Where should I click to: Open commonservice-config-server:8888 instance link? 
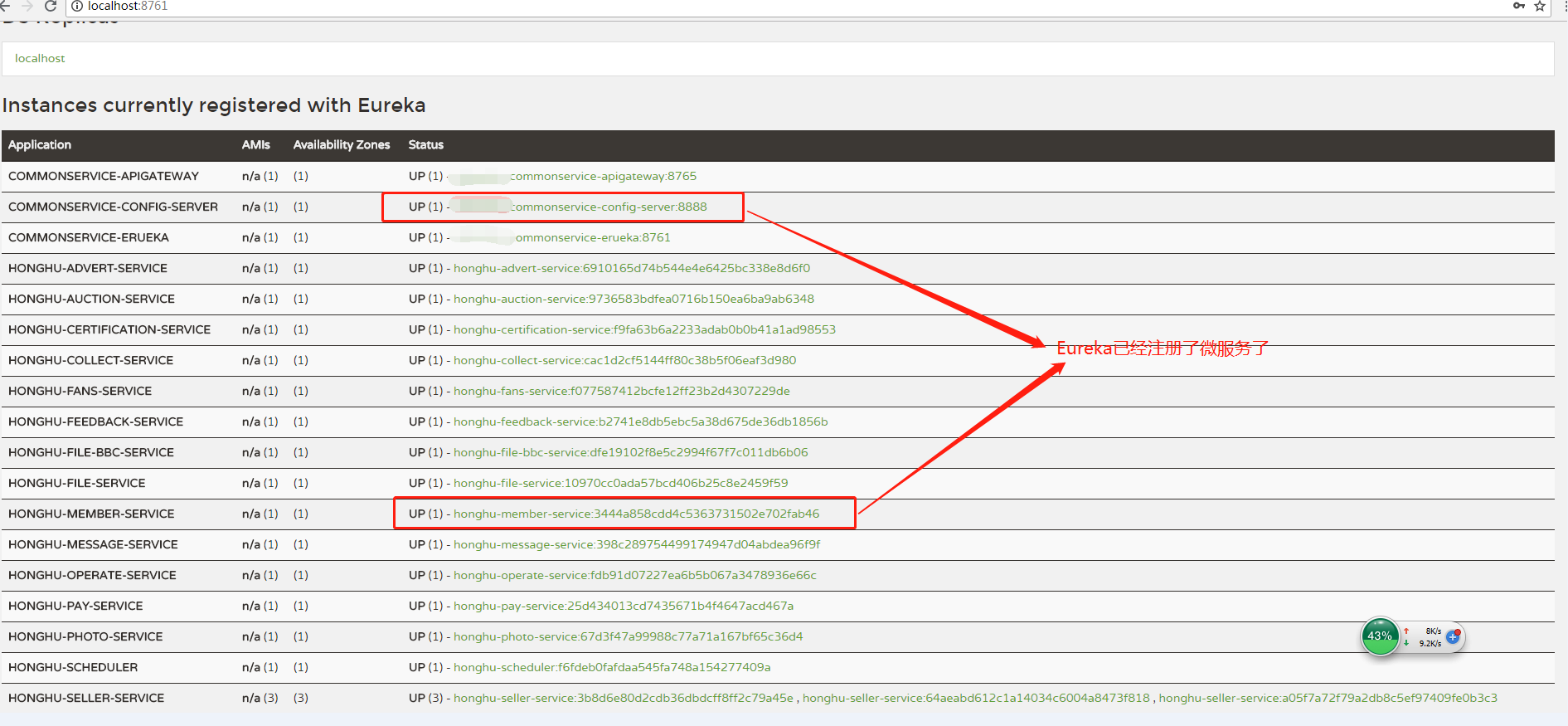pyautogui.click(x=609, y=207)
